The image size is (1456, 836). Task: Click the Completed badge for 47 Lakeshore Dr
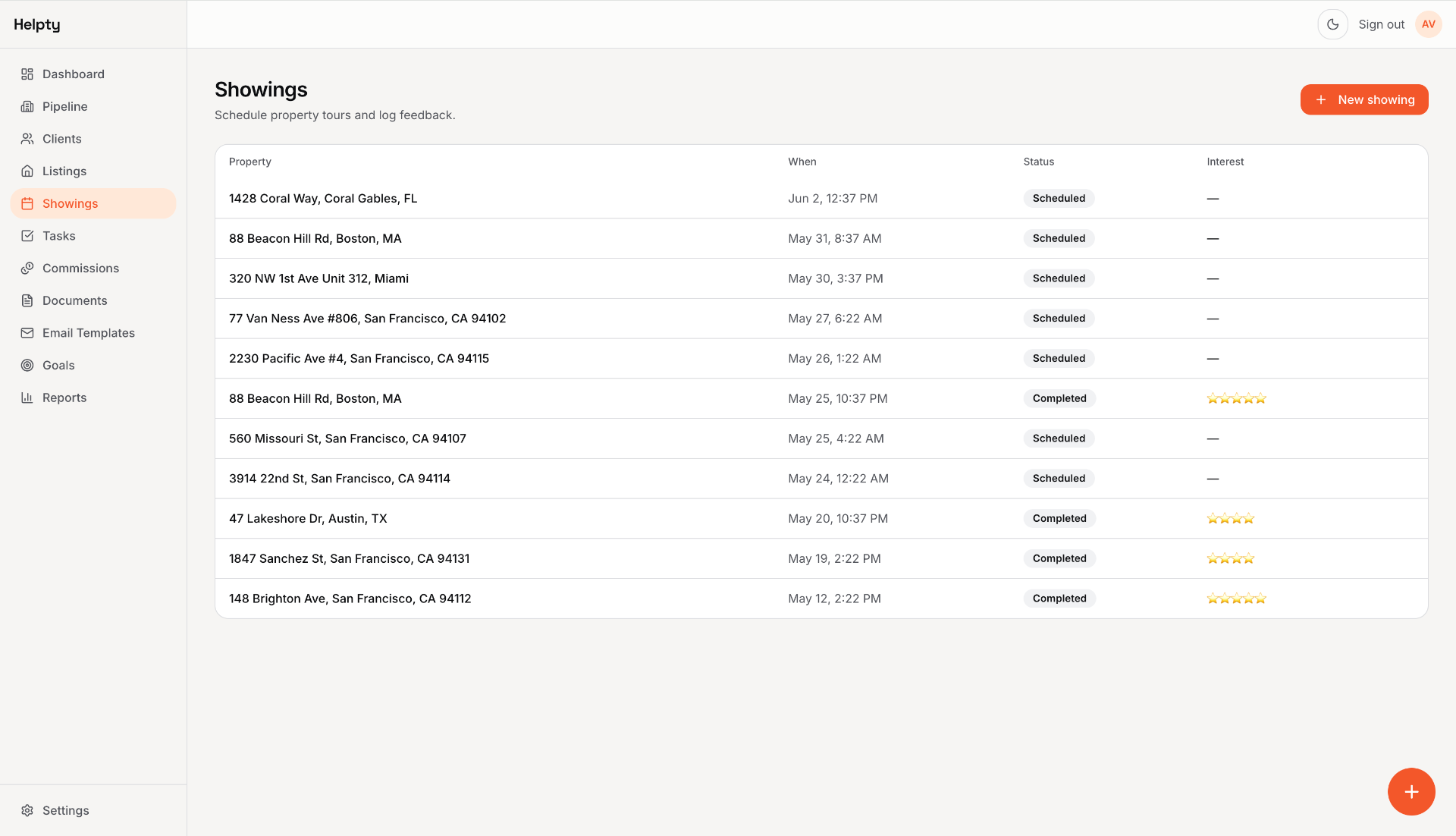click(1059, 519)
